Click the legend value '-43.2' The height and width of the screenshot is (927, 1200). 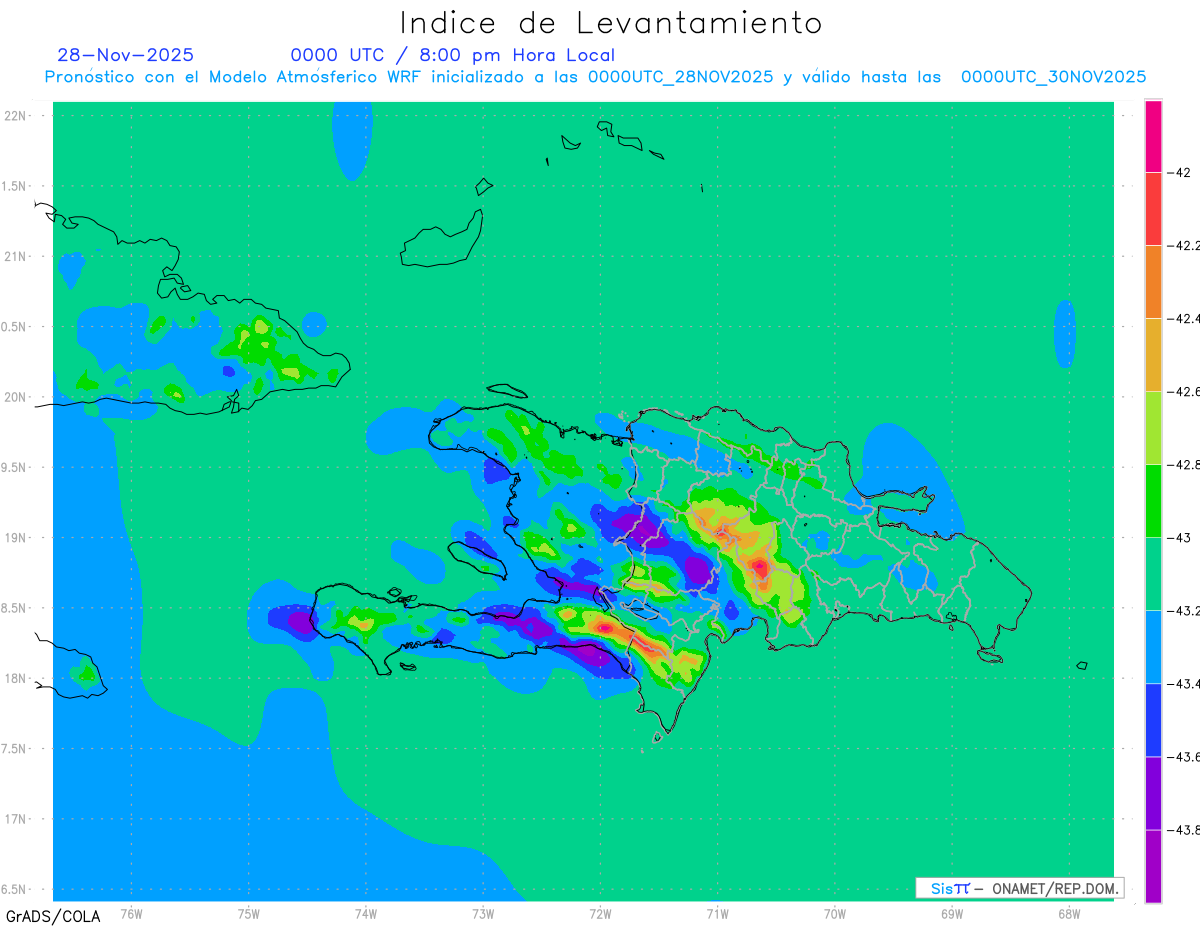pos(1185,611)
